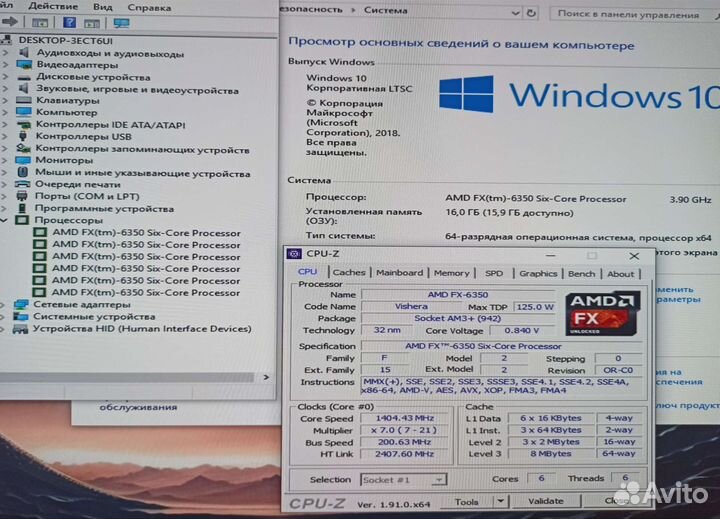Expand the Контроллеры USB node
Image resolution: width=720 pixels, height=519 pixels.
pyautogui.click(x=5, y=136)
